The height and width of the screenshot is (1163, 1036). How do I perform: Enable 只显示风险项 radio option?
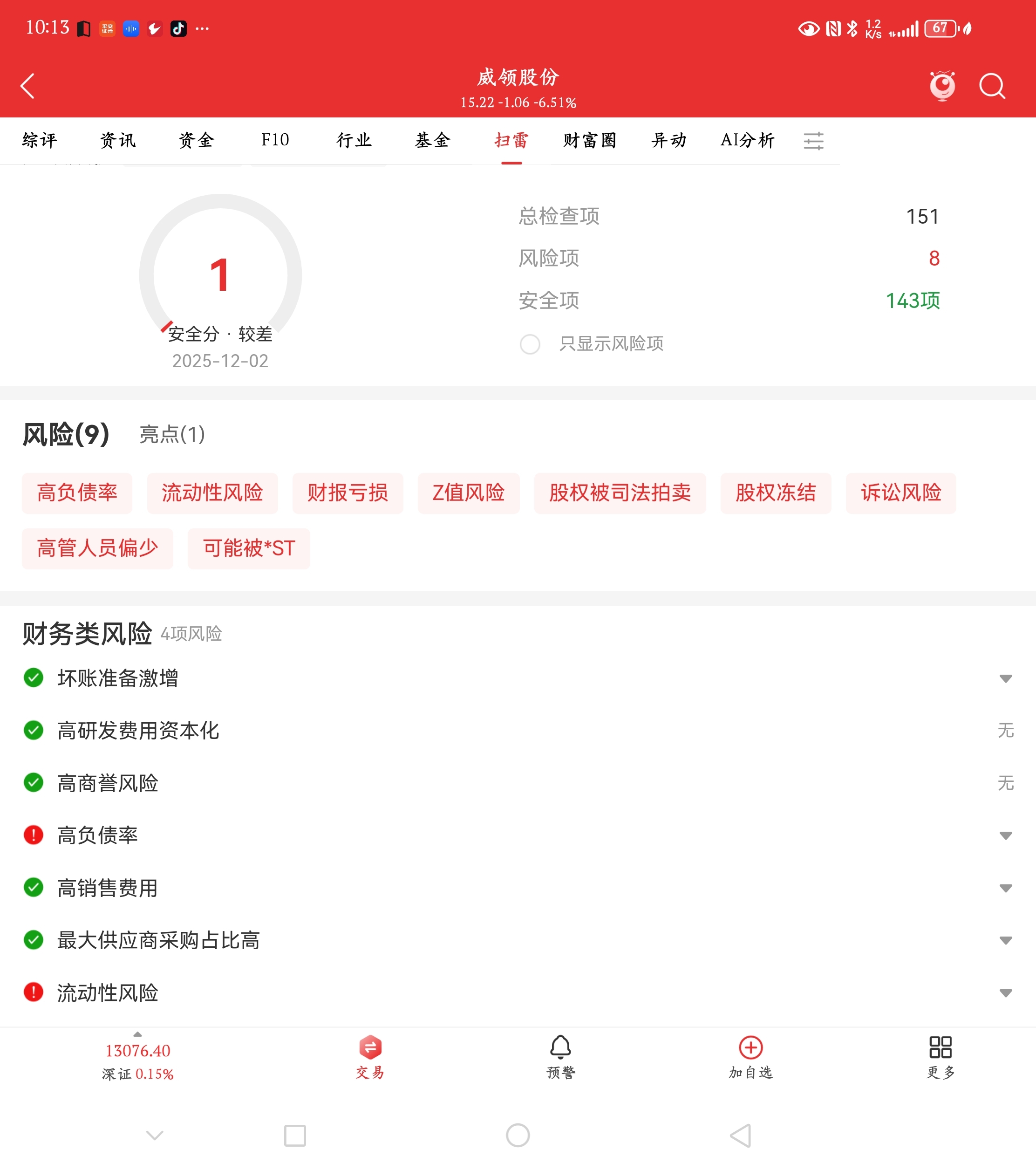(530, 344)
